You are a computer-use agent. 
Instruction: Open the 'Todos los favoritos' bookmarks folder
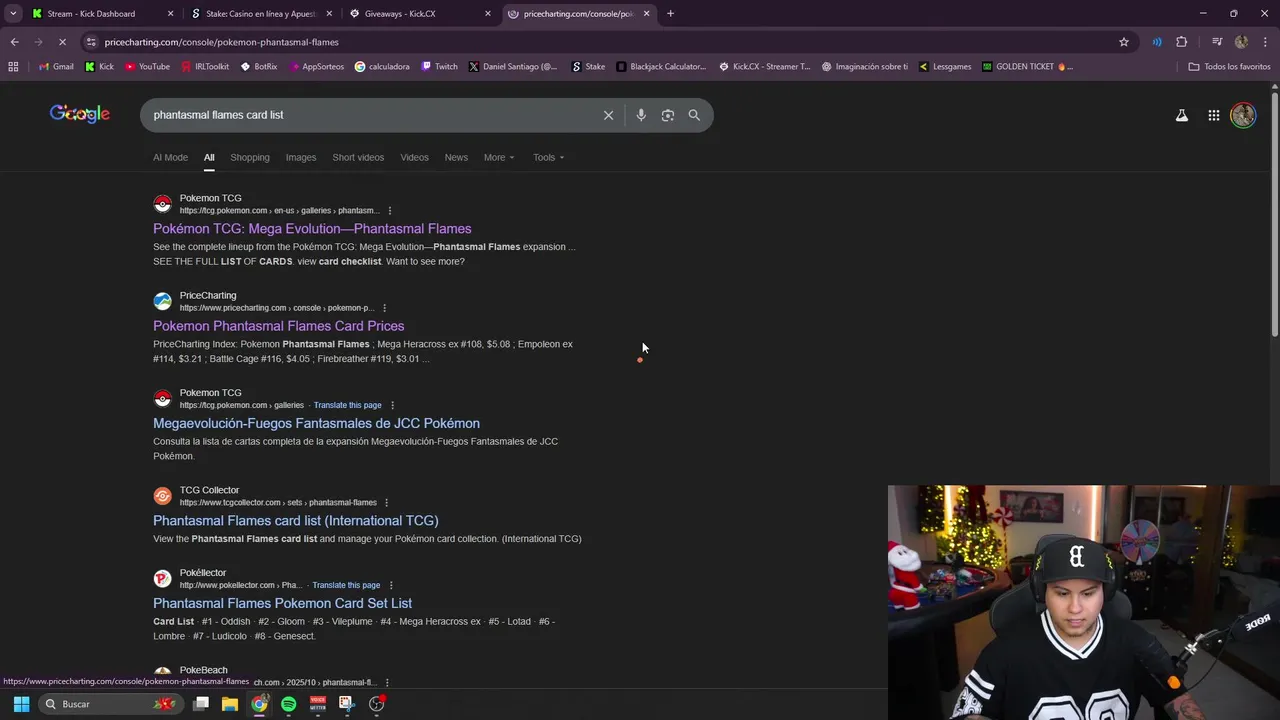[1229, 67]
